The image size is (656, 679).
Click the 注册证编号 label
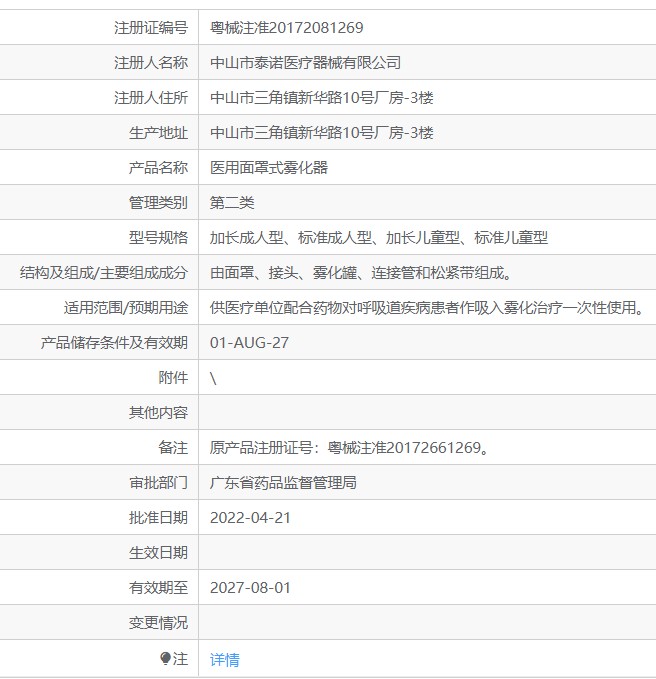pyautogui.click(x=151, y=28)
